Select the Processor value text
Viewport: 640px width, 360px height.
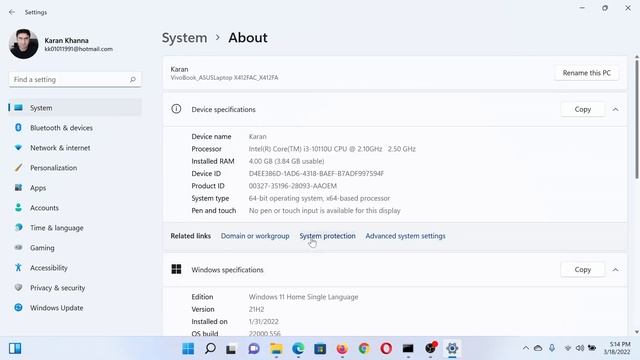point(332,149)
